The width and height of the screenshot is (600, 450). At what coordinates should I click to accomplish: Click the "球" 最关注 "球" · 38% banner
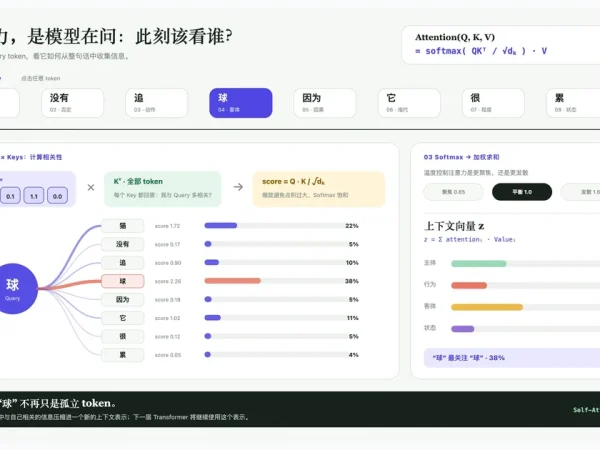tap(512, 358)
